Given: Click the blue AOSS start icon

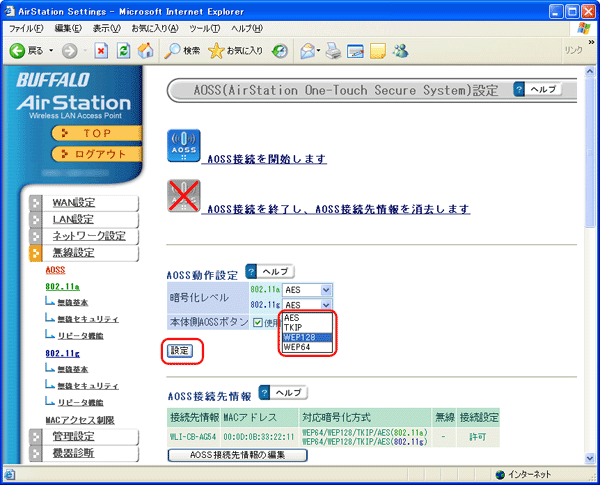Looking at the screenshot, I should [x=184, y=145].
